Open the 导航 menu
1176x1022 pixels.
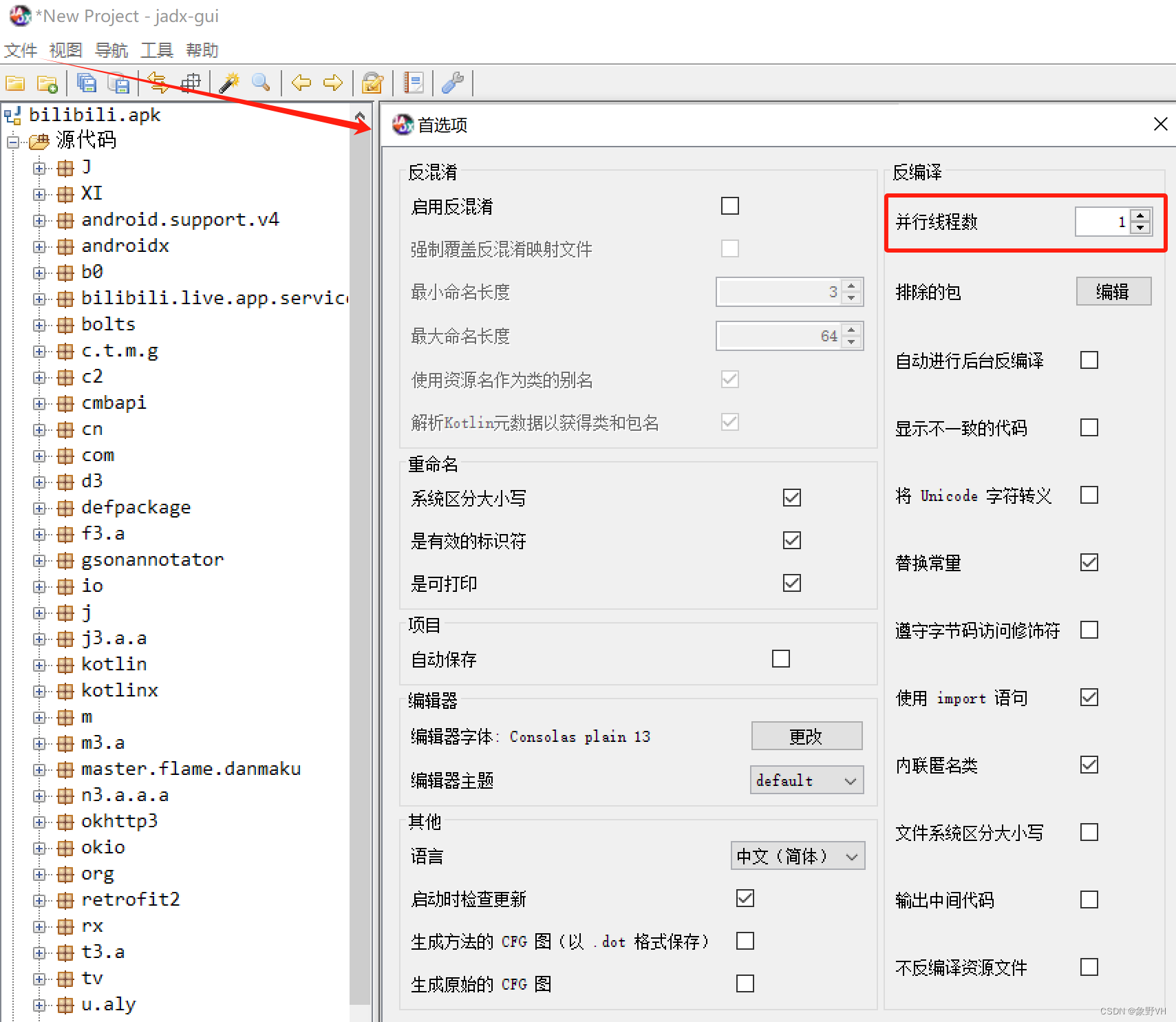click(111, 50)
